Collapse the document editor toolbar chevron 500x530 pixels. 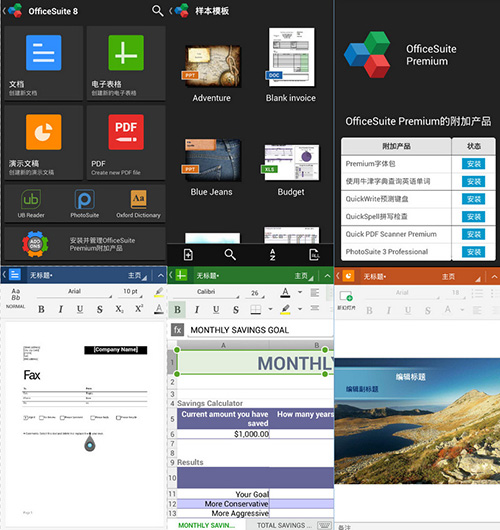(x=161, y=275)
